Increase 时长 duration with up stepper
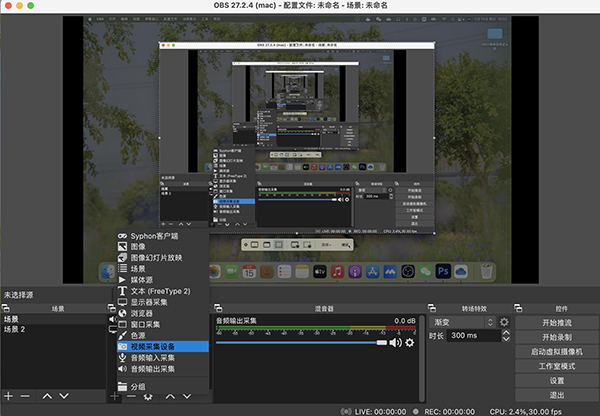Viewport: 600px width, 416px height. point(506,333)
